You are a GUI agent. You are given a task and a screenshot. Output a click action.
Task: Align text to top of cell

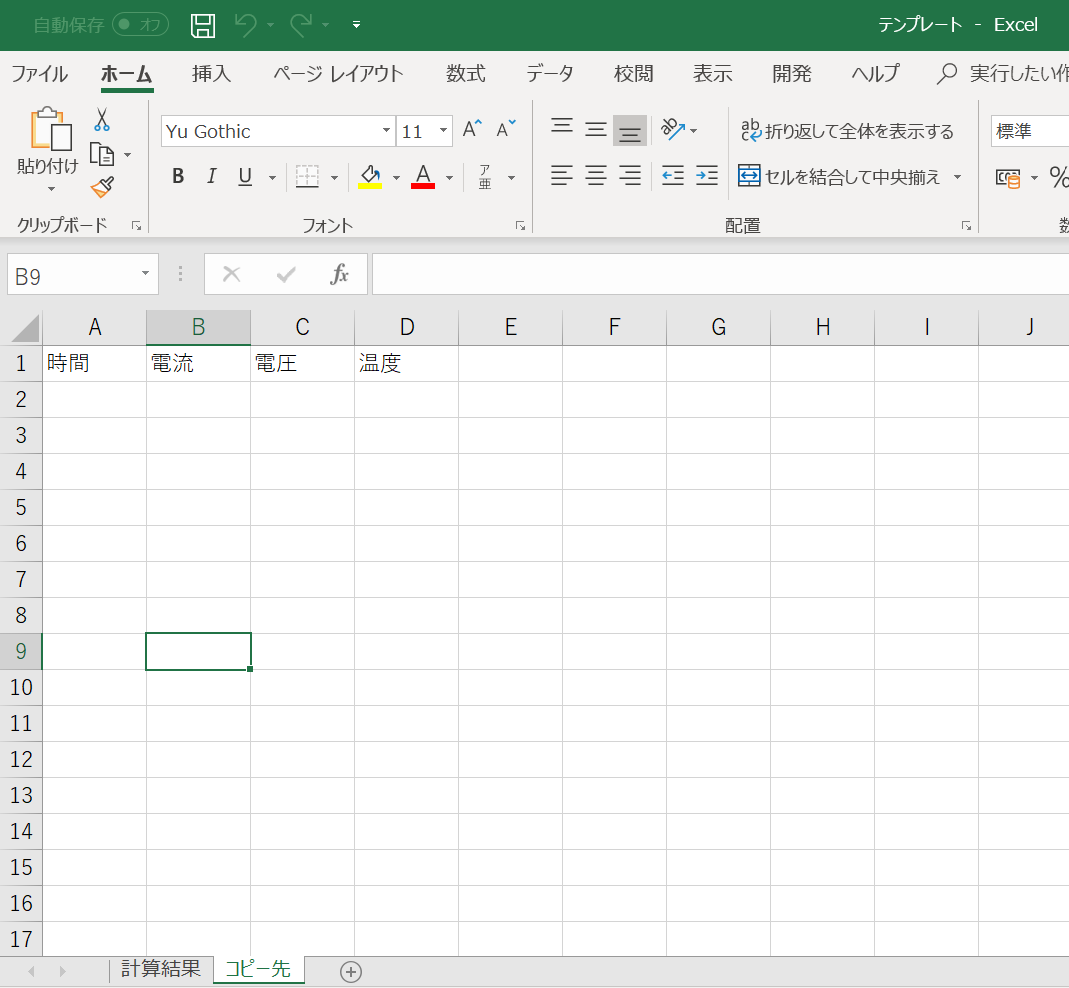point(562,129)
